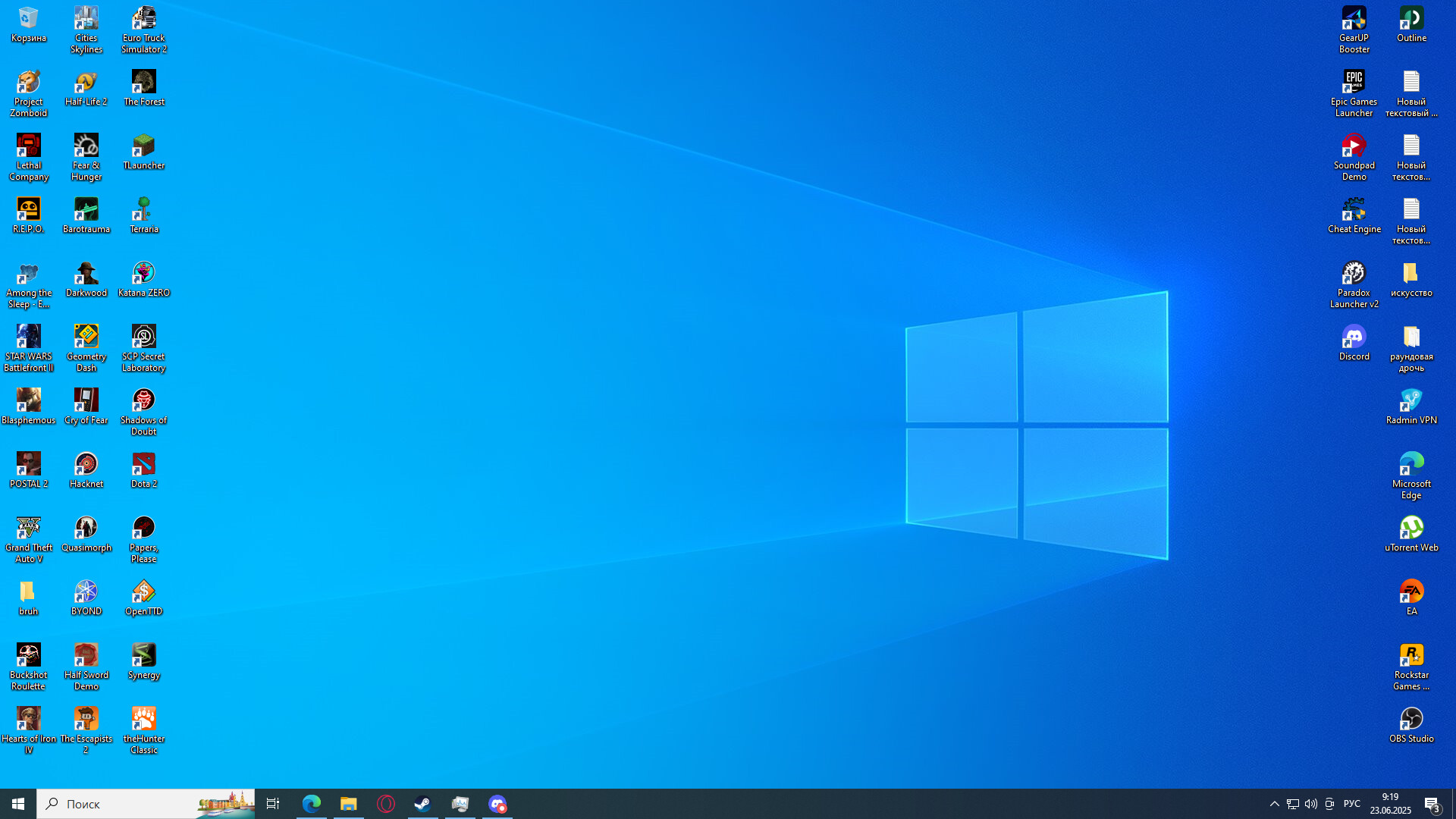
Task: Select the искусство folder
Action: click(x=1412, y=280)
